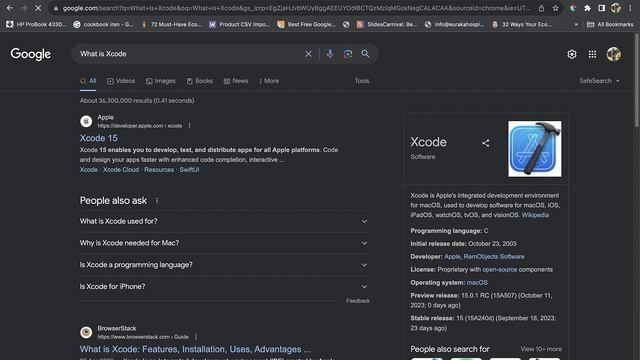Image resolution: width=640 pixels, height=360 pixels.
Task: Switch to the Books tab
Action: tap(200, 81)
